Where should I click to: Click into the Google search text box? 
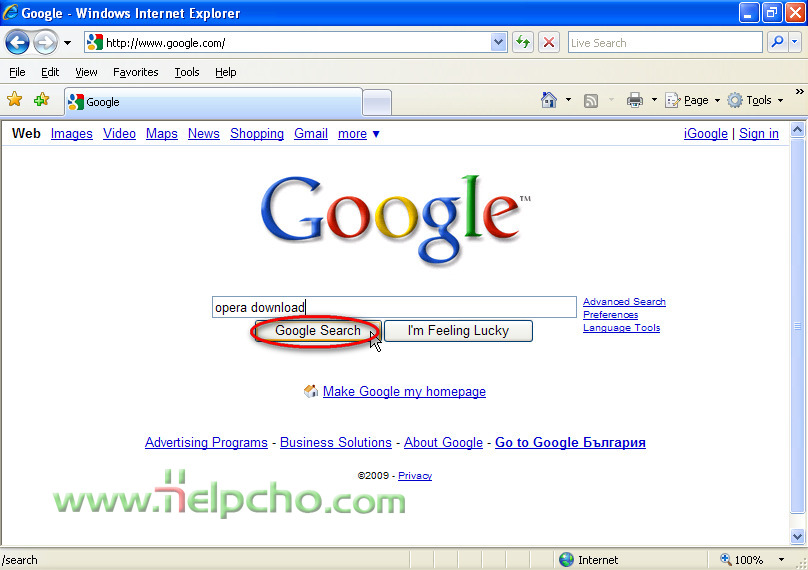(394, 307)
